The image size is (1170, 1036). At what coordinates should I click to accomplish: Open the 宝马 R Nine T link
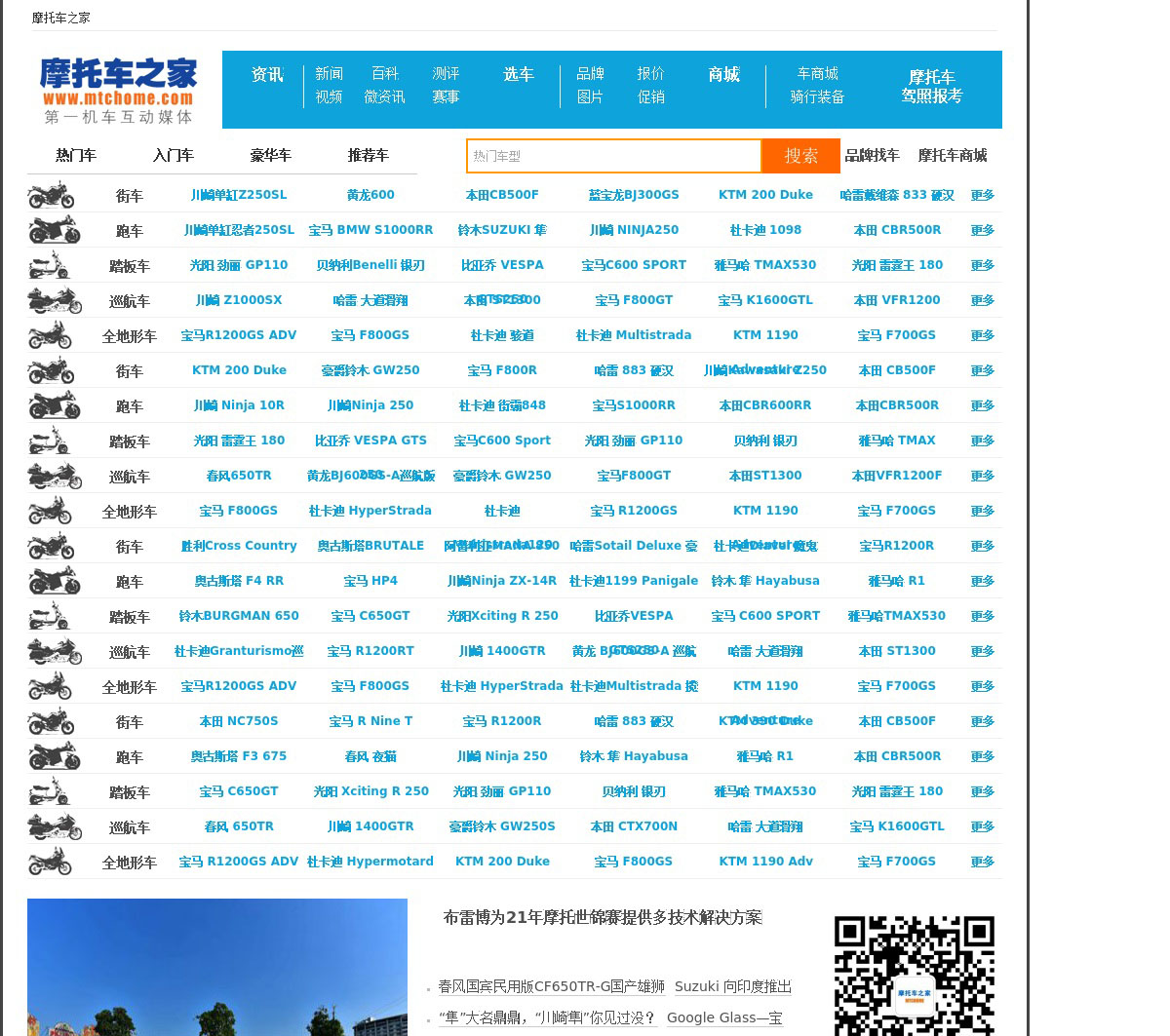coord(370,721)
